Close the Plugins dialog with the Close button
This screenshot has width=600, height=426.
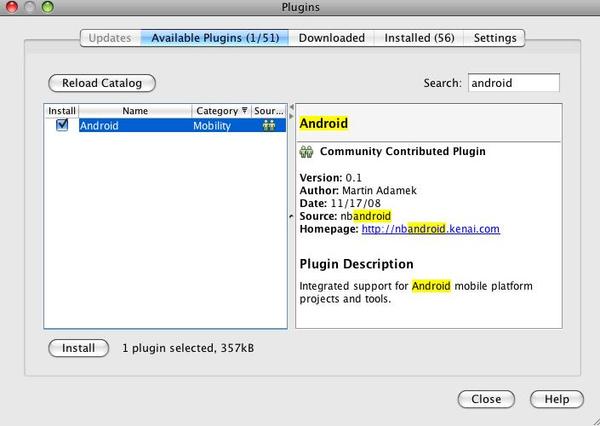coord(486,399)
